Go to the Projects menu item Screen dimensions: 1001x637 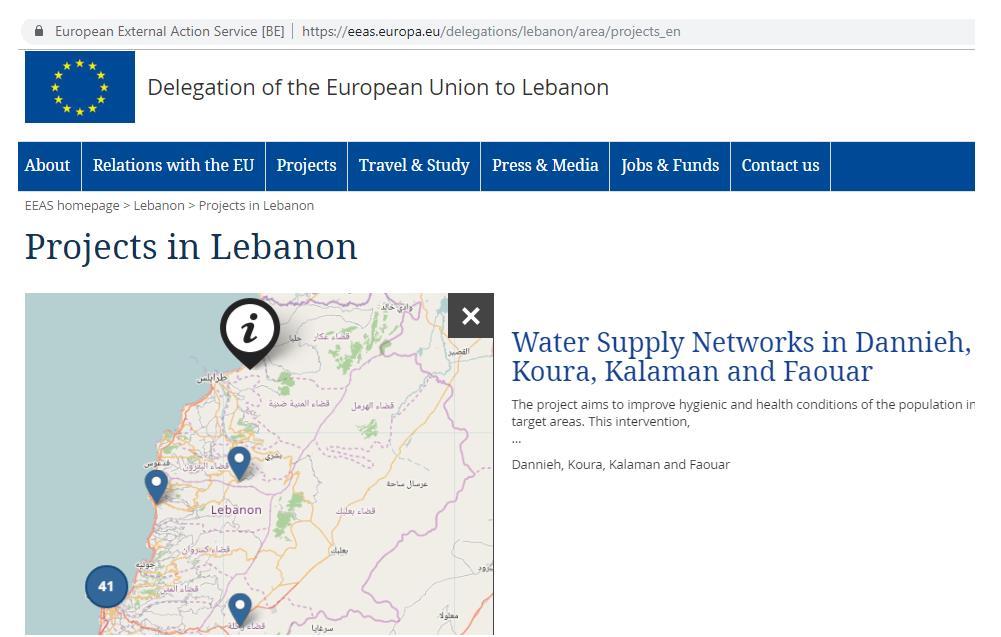pyautogui.click(x=306, y=165)
